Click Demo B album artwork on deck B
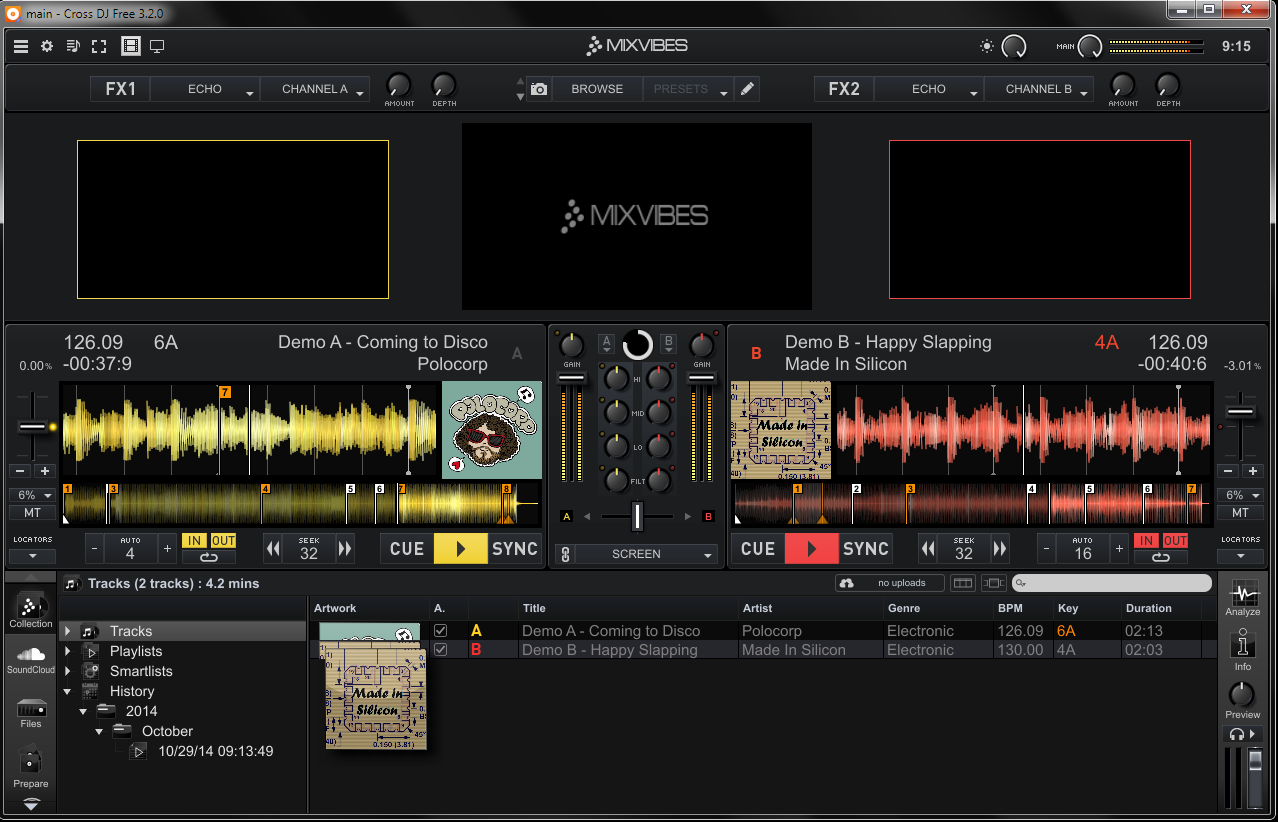Screen dimensions: 1278x822 coord(781,429)
